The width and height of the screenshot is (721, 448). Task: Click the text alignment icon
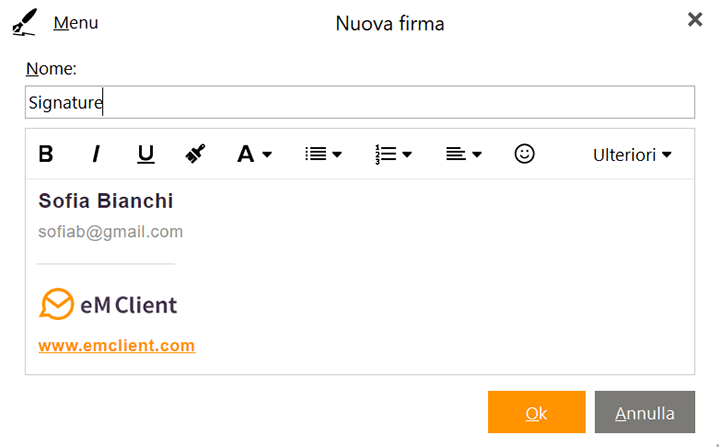click(x=456, y=154)
